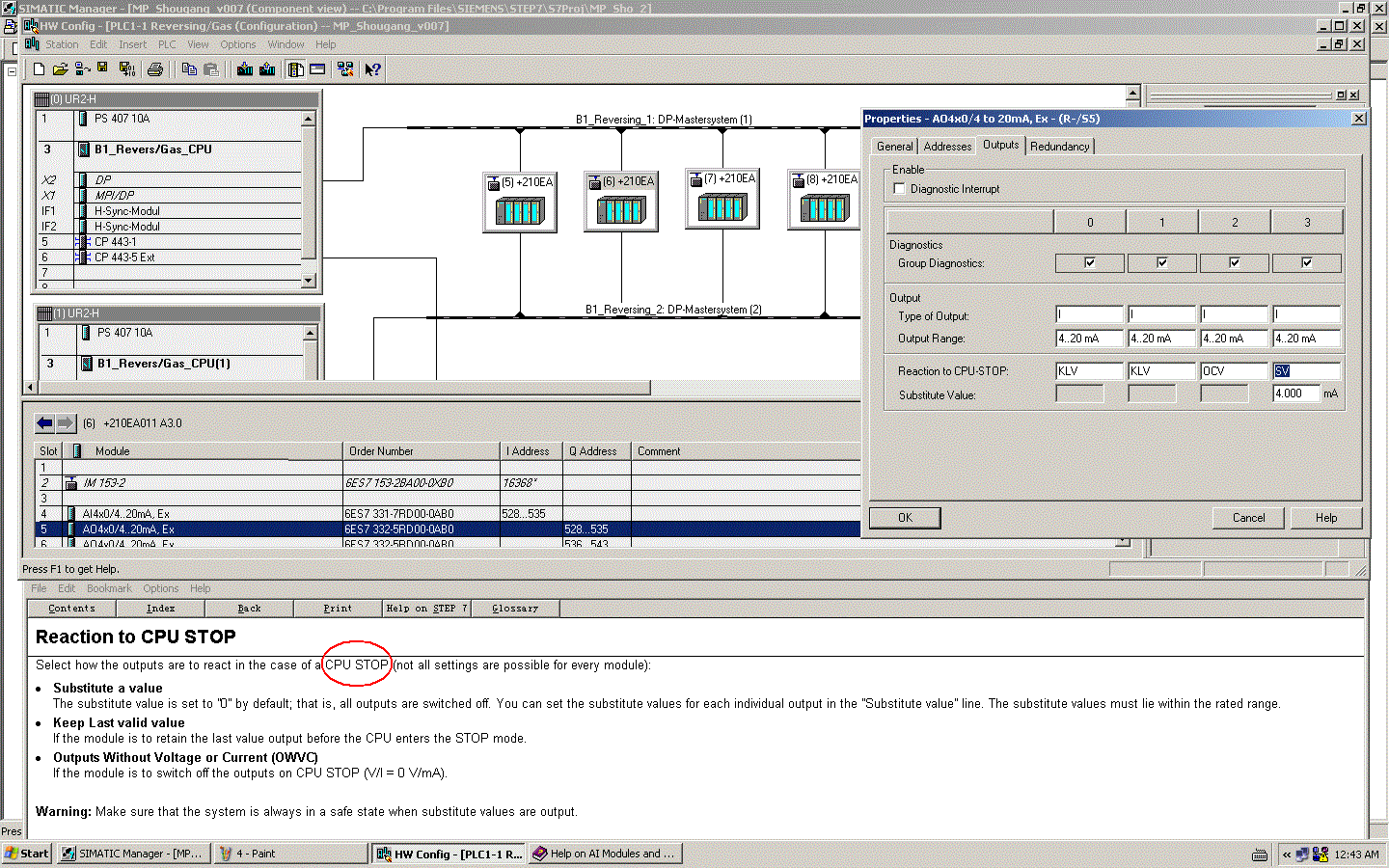Toggle Group Diagnostics checkbox for channel 3
This screenshot has width=1389, height=868.
[x=1307, y=263]
